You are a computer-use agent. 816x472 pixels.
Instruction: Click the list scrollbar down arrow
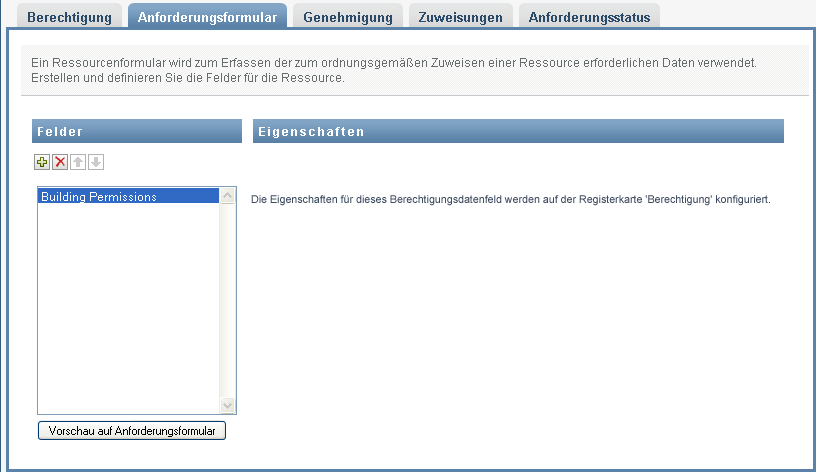(x=227, y=405)
